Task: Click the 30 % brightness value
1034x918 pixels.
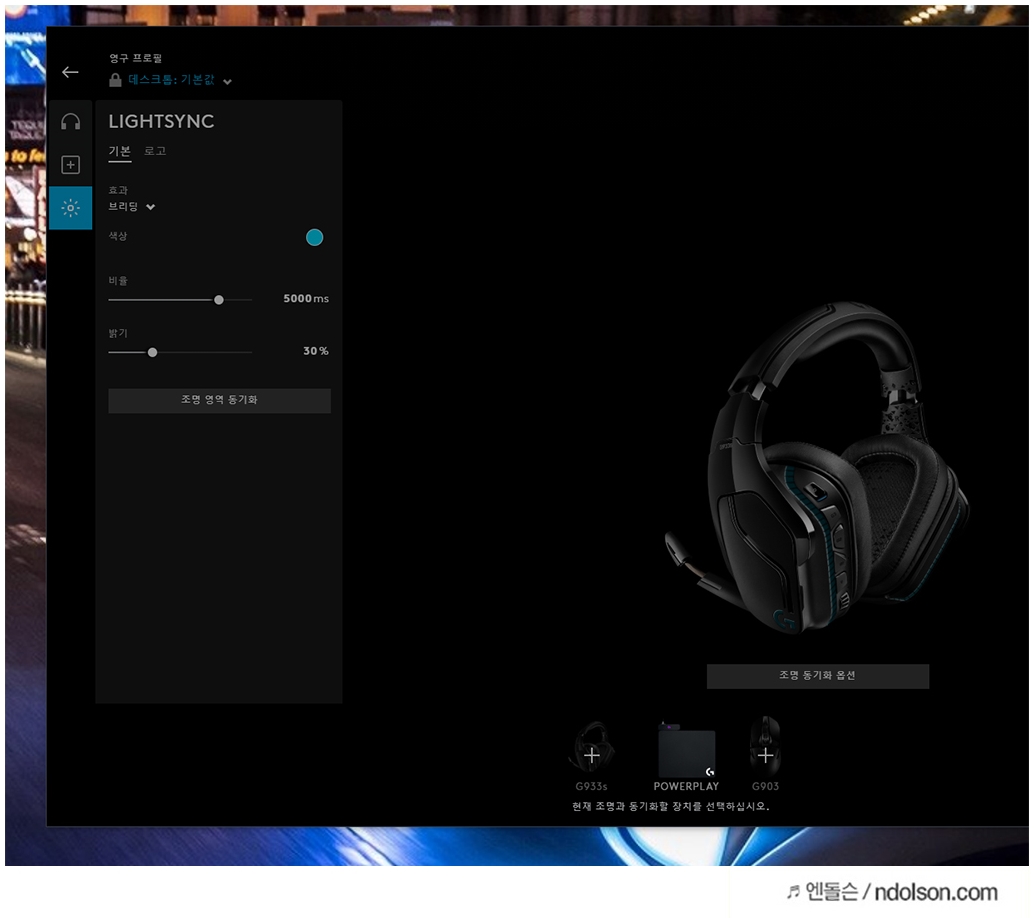Action: (x=316, y=351)
